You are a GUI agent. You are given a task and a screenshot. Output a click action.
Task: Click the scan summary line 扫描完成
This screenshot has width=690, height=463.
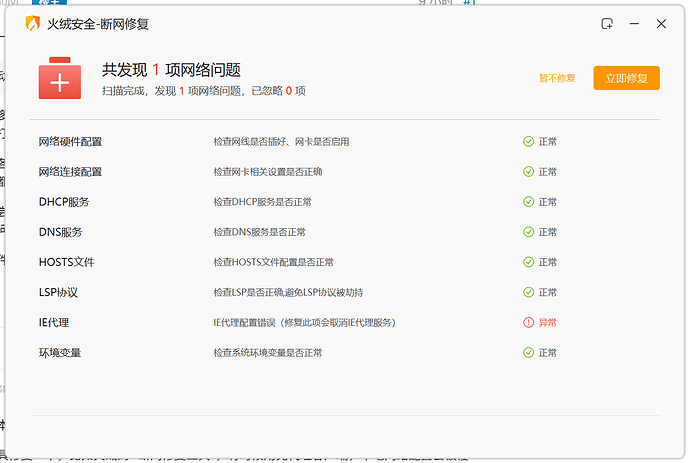click(204, 91)
